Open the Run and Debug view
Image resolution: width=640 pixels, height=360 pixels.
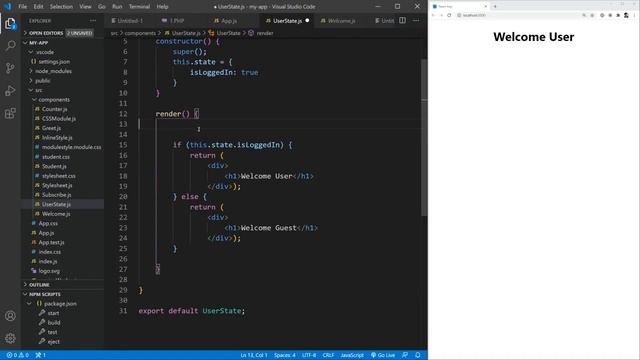10,90
